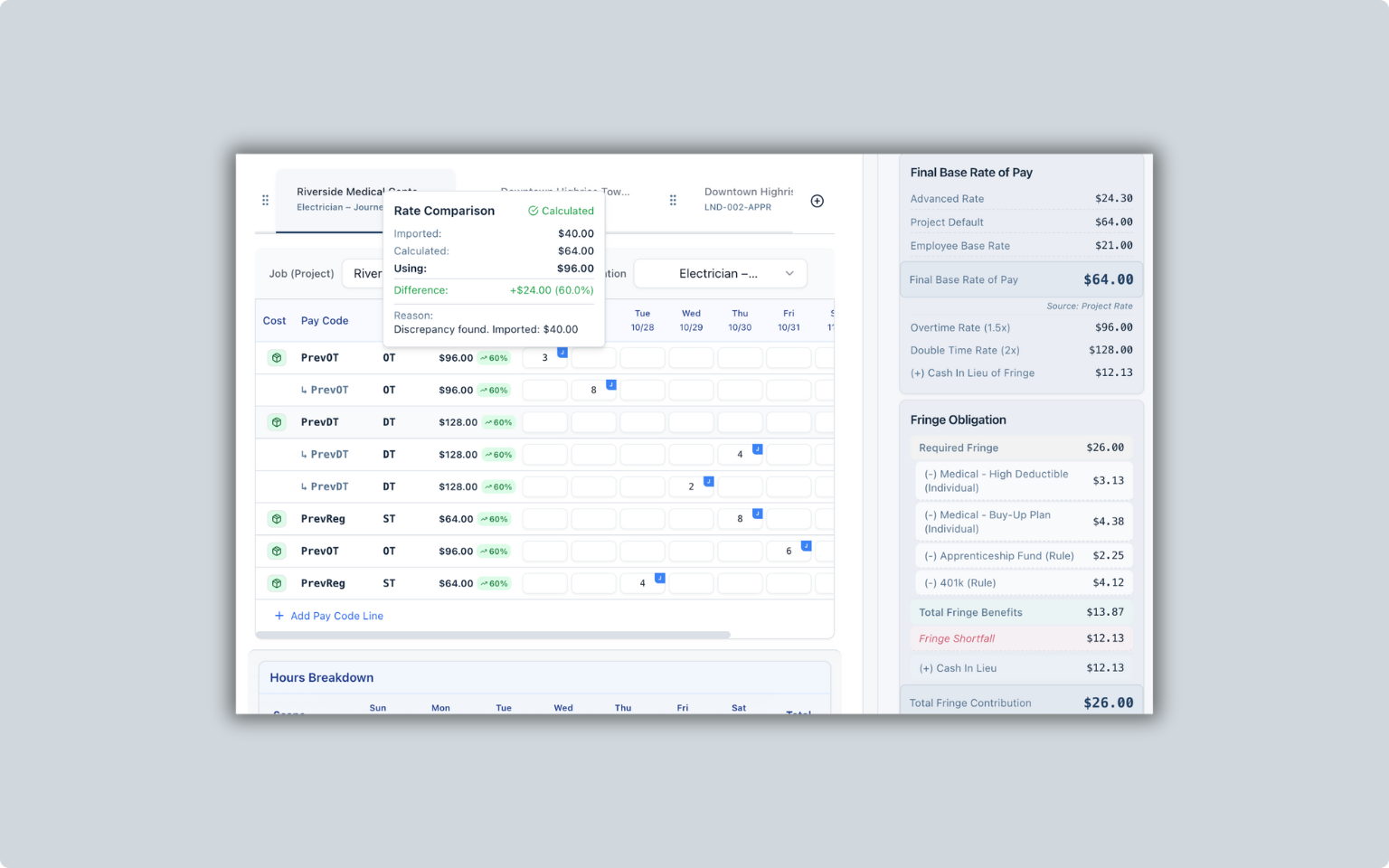This screenshot has width=1389, height=868.
Task: Click the 60% badge on the top PrevOT row
Action: [x=494, y=358]
